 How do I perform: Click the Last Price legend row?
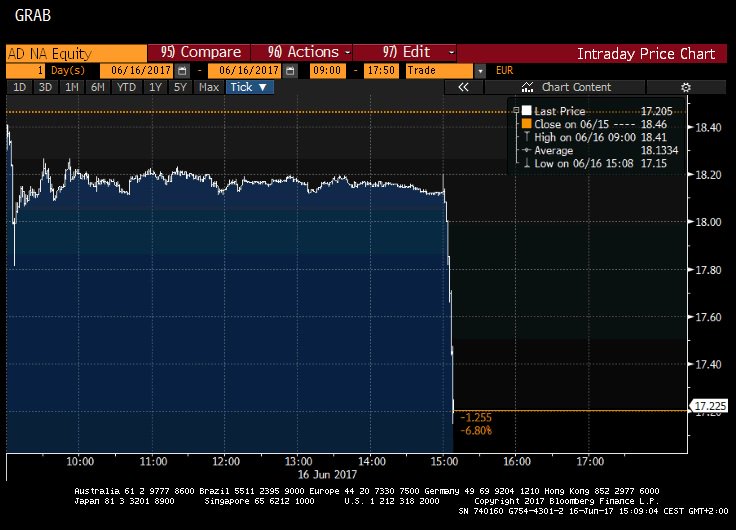597,111
